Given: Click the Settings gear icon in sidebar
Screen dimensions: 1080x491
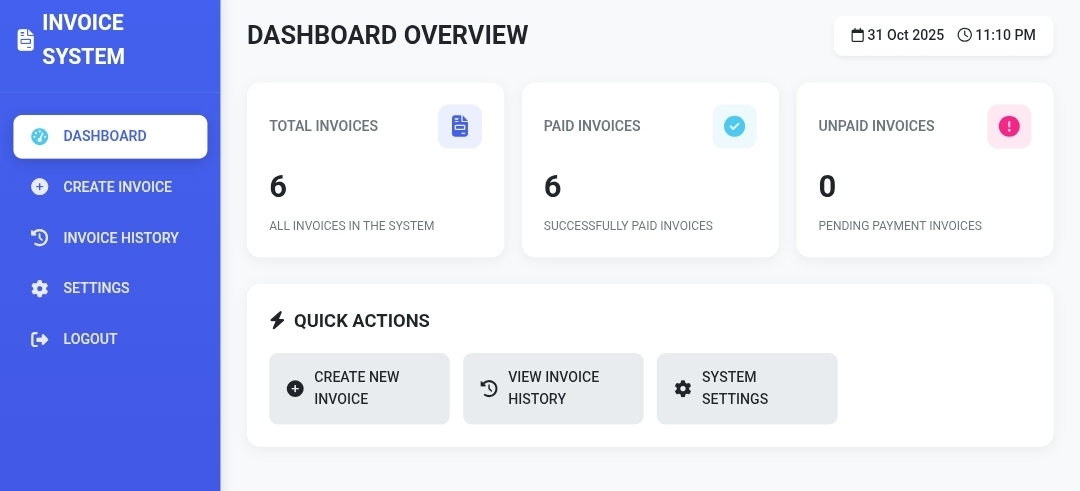Looking at the screenshot, I should pos(40,289).
